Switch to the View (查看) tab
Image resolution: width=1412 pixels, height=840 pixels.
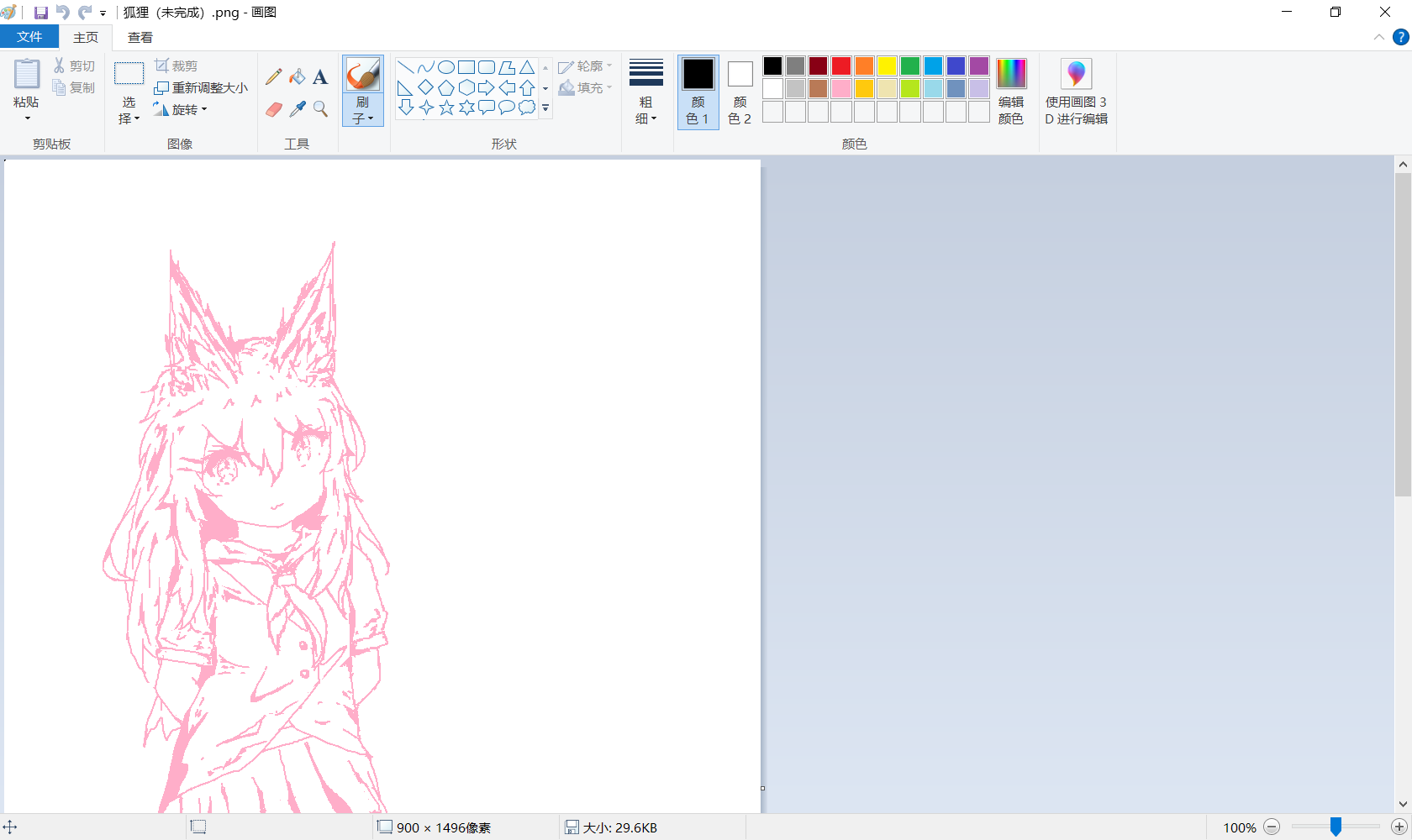coord(140,37)
